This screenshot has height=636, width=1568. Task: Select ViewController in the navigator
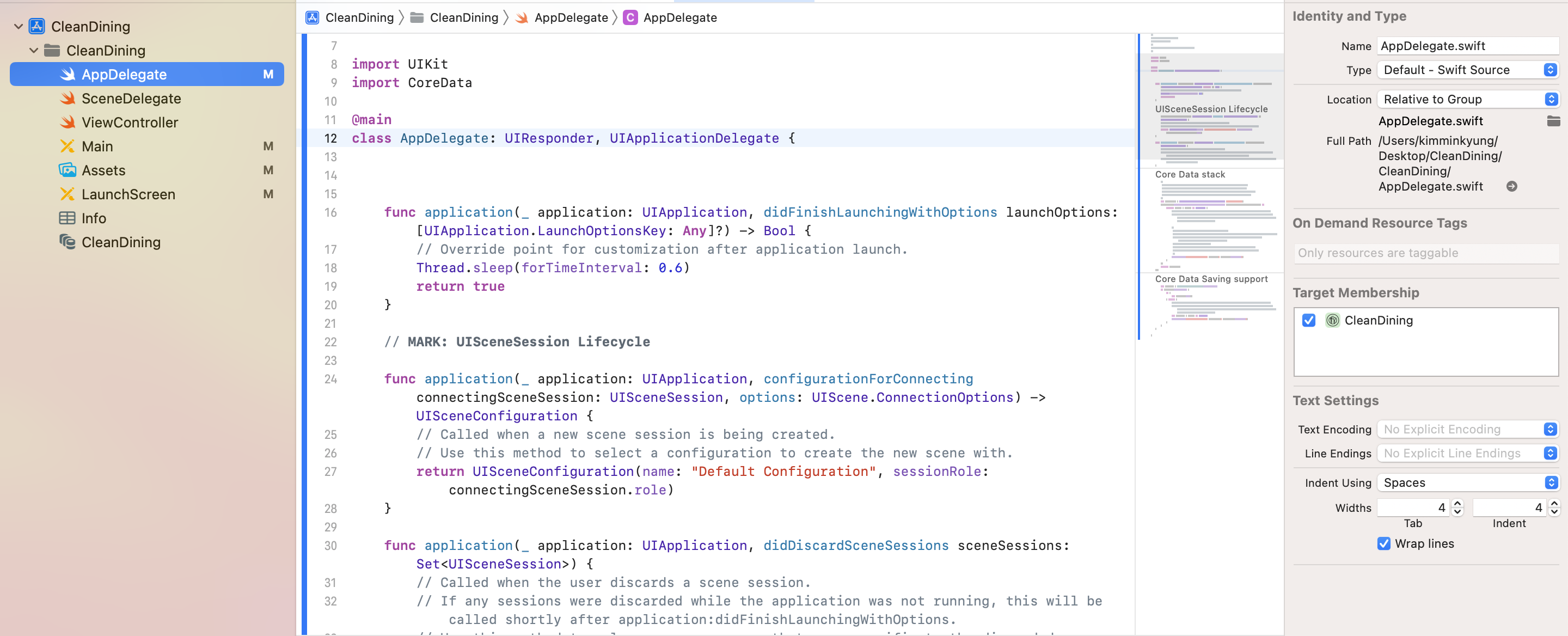click(x=130, y=123)
